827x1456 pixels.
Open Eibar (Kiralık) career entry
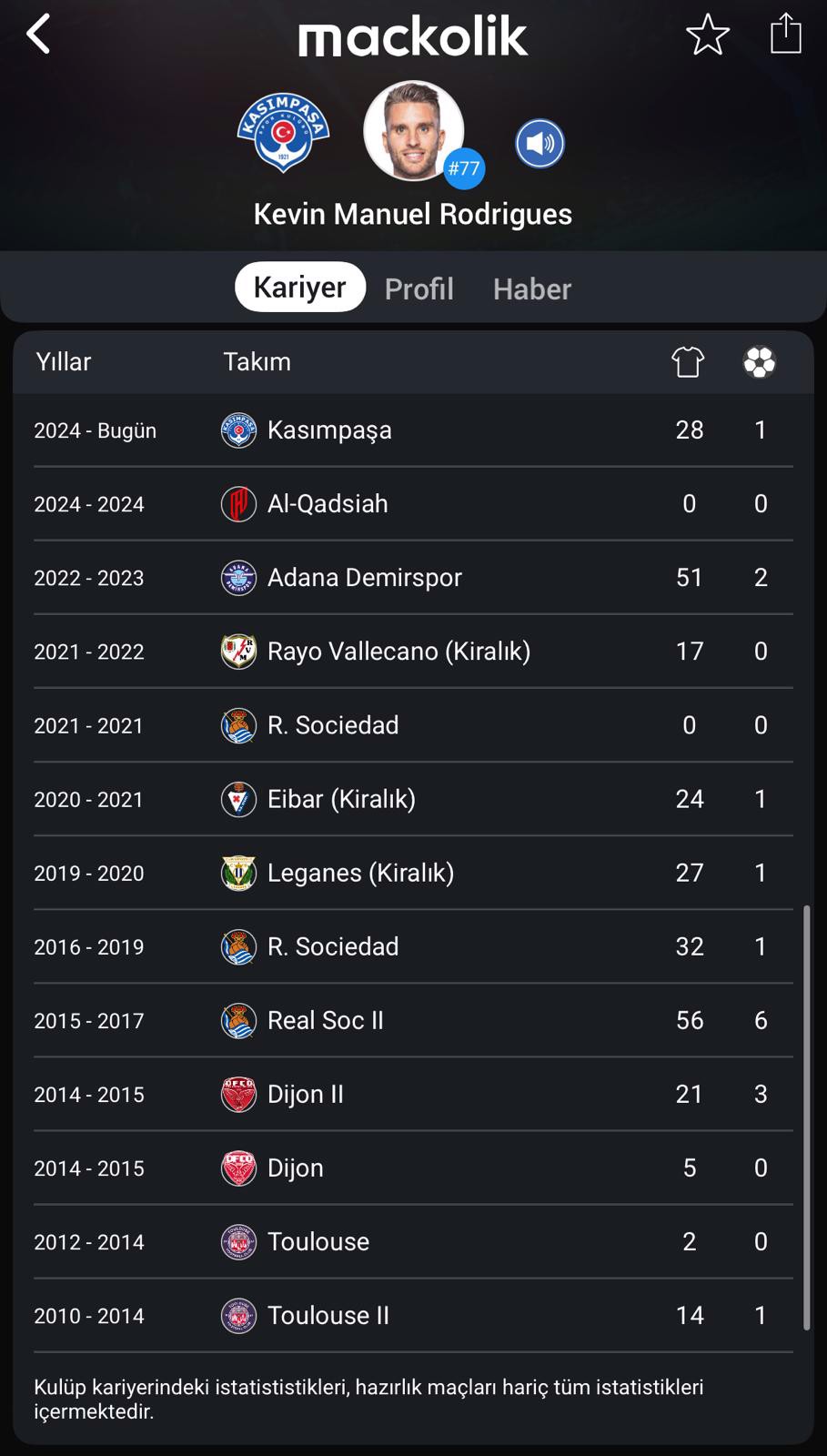tap(413, 799)
